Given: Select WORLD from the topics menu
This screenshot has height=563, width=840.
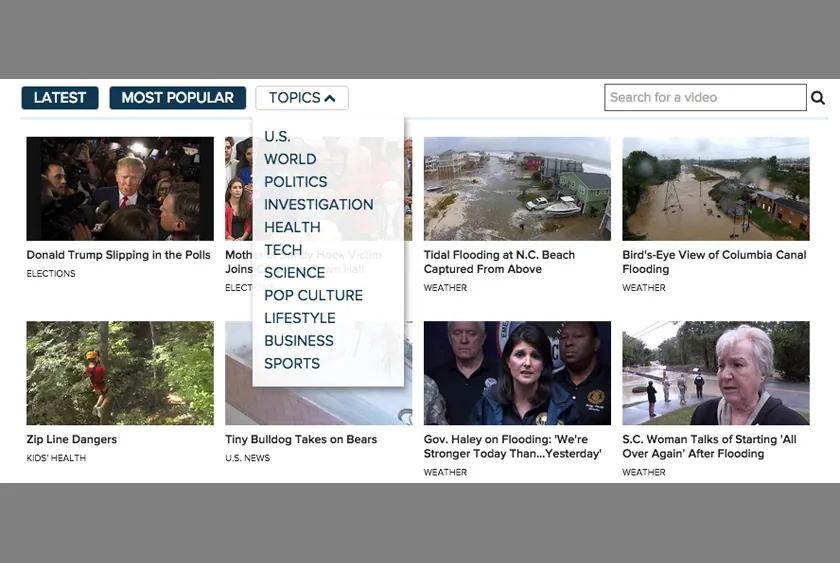Looking at the screenshot, I should [290, 159].
